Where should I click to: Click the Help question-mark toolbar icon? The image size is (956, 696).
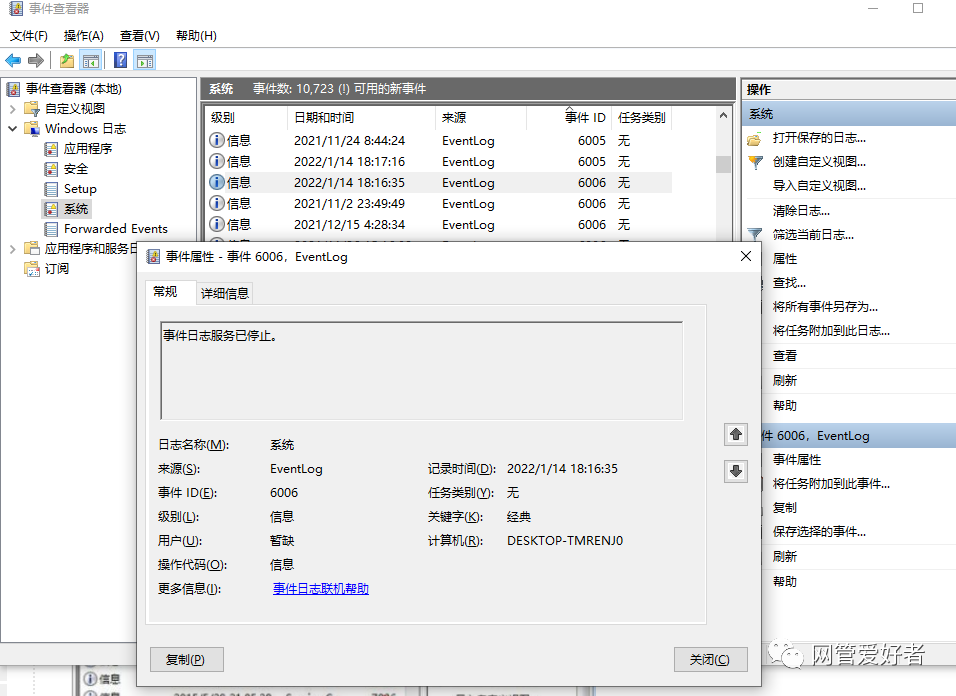pyautogui.click(x=120, y=59)
